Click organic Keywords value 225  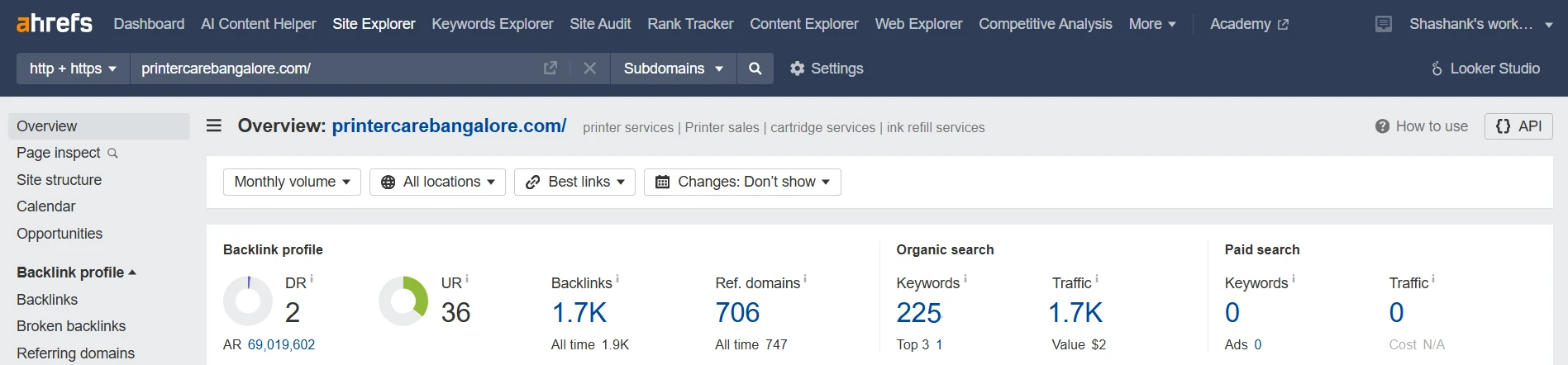pyautogui.click(x=919, y=312)
